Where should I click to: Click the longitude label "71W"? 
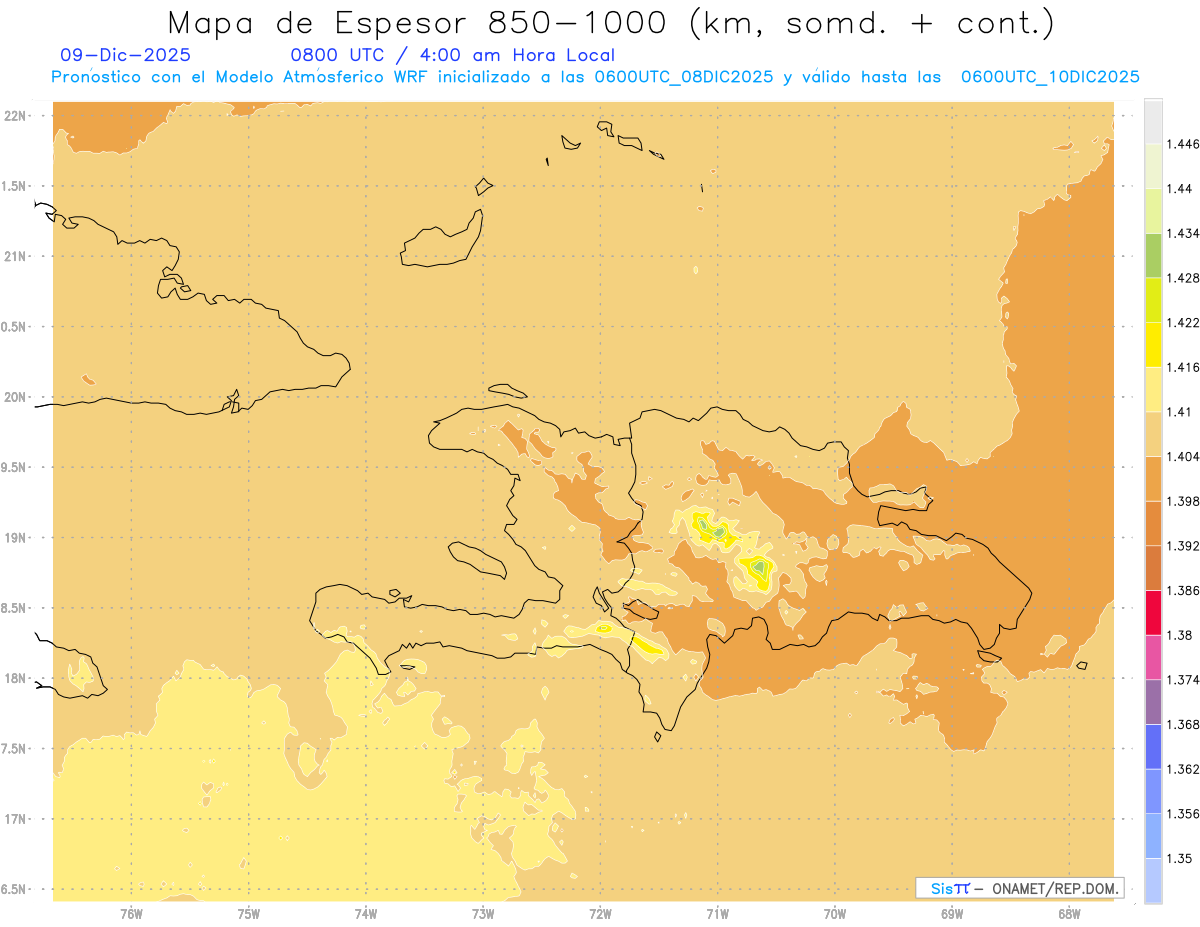[717, 913]
